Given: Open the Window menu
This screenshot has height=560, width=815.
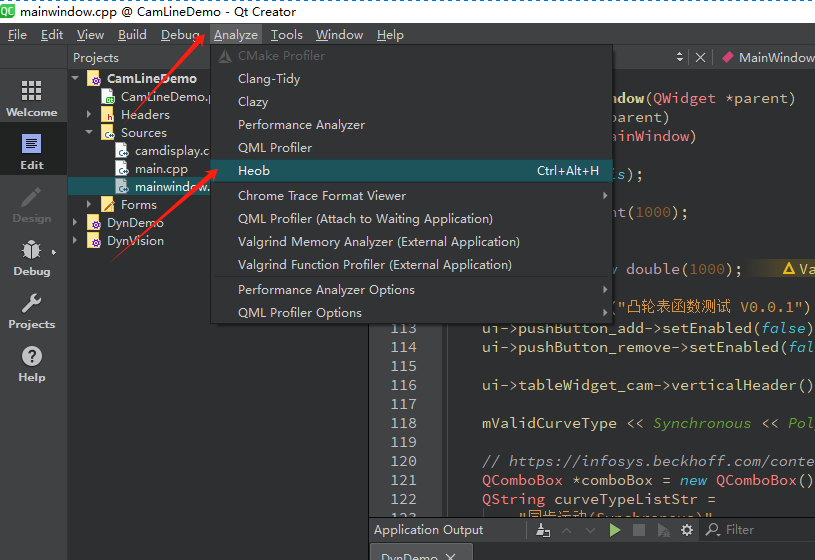Looking at the screenshot, I should [339, 35].
